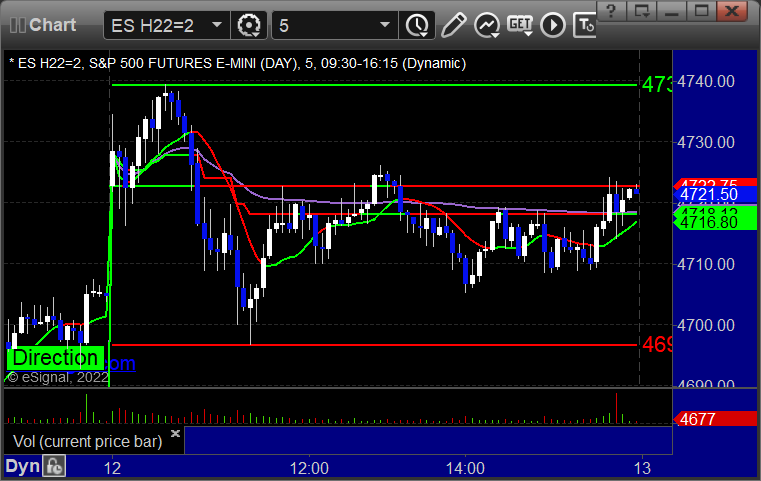Click the text template T icon
The width and height of the screenshot is (761, 481).
(x=584, y=25)
